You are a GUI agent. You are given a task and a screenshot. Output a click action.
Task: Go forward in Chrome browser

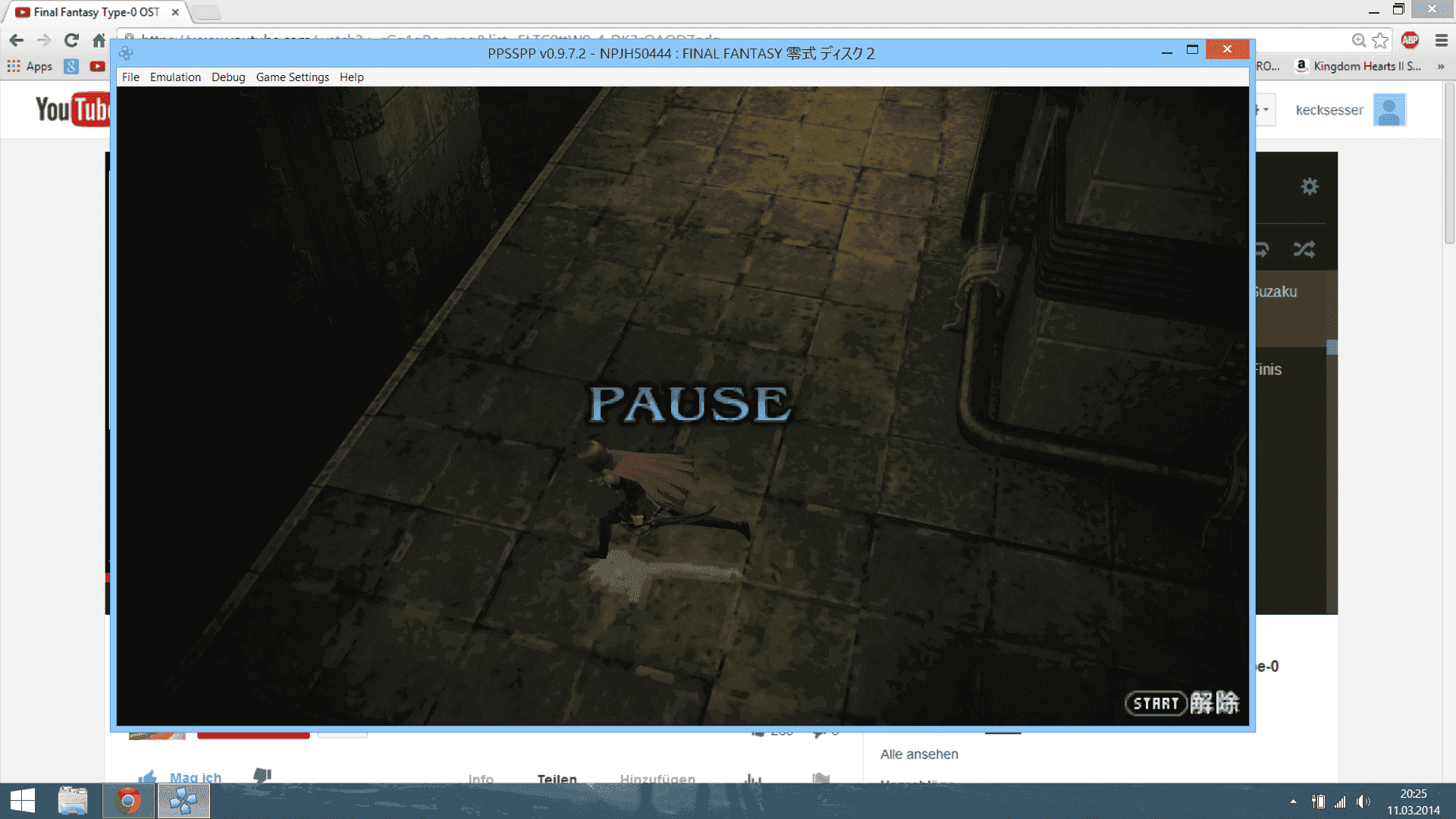click(44, 40)
